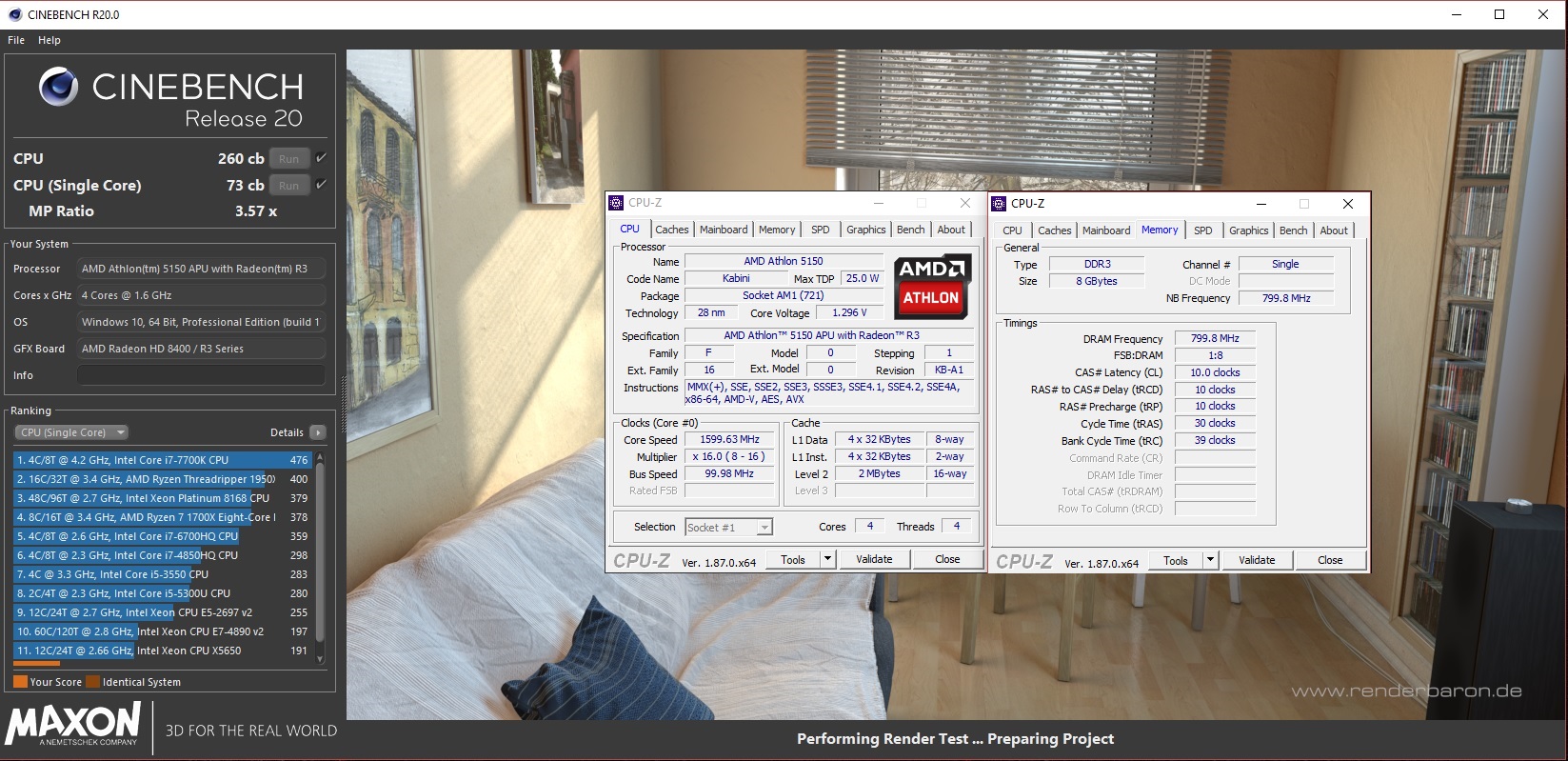Image resolution: width=1568 pixels, height=761 pixels.
Task: Click Cinebench title bar app icon
Action: click(15, 14)
